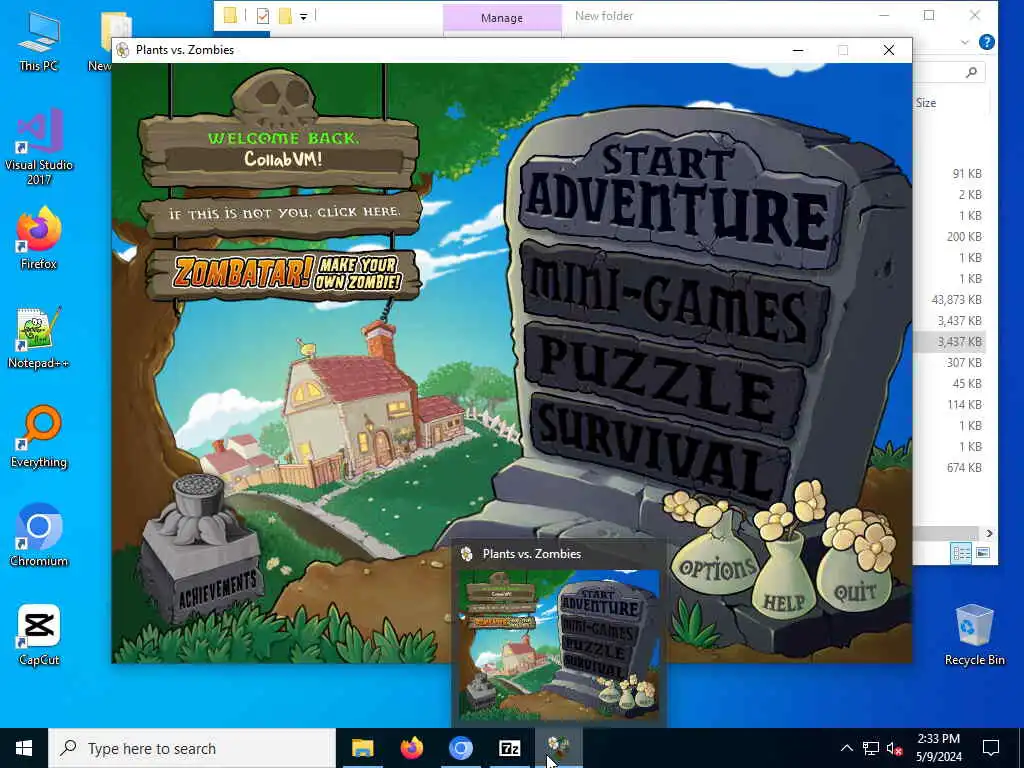
Task: Open Options vase in Plants vs. Zombies
Action: pyautogui.click(x=715, y=565)
